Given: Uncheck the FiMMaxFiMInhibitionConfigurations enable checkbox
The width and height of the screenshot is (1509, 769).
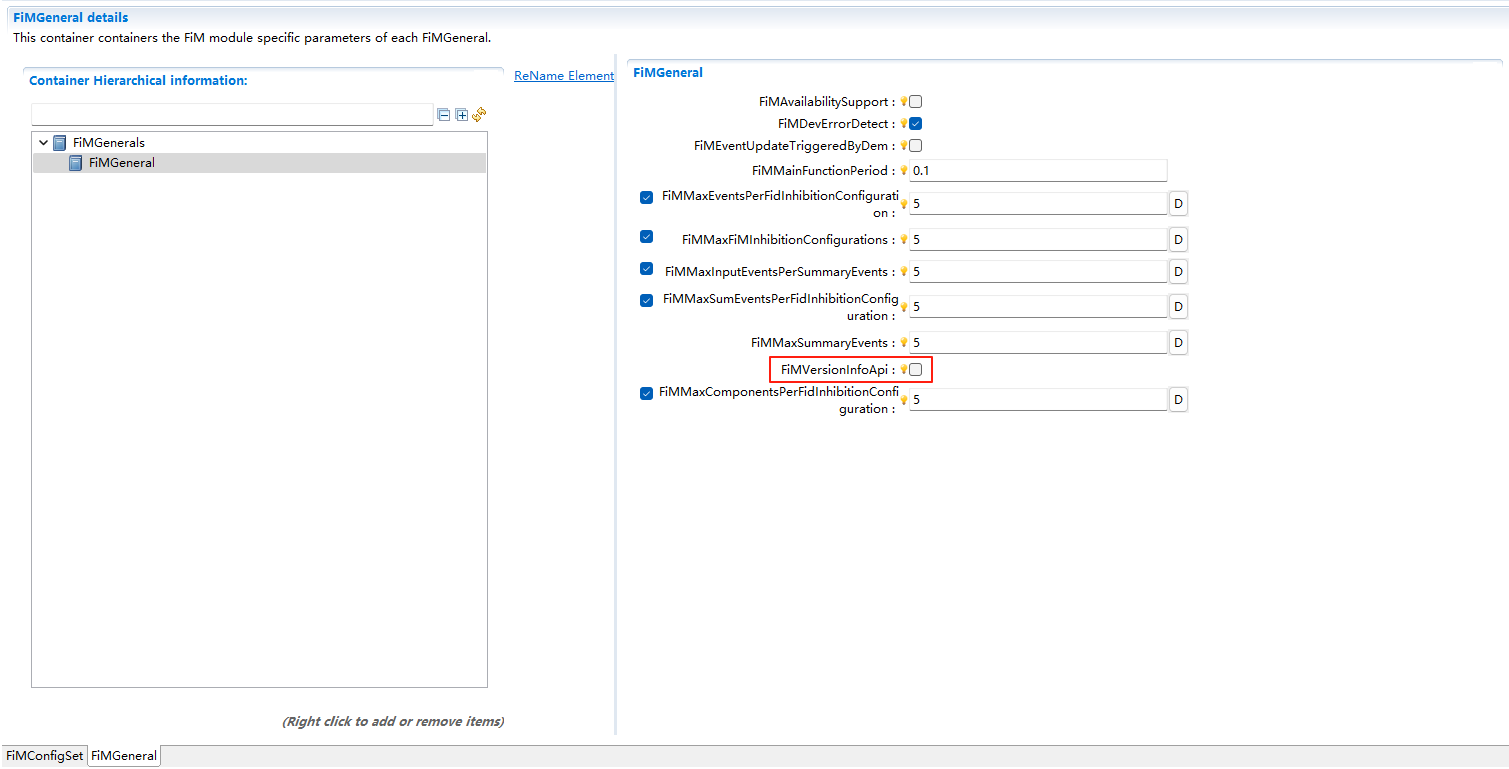Looking at the screenshot, I should pos(646,237).
